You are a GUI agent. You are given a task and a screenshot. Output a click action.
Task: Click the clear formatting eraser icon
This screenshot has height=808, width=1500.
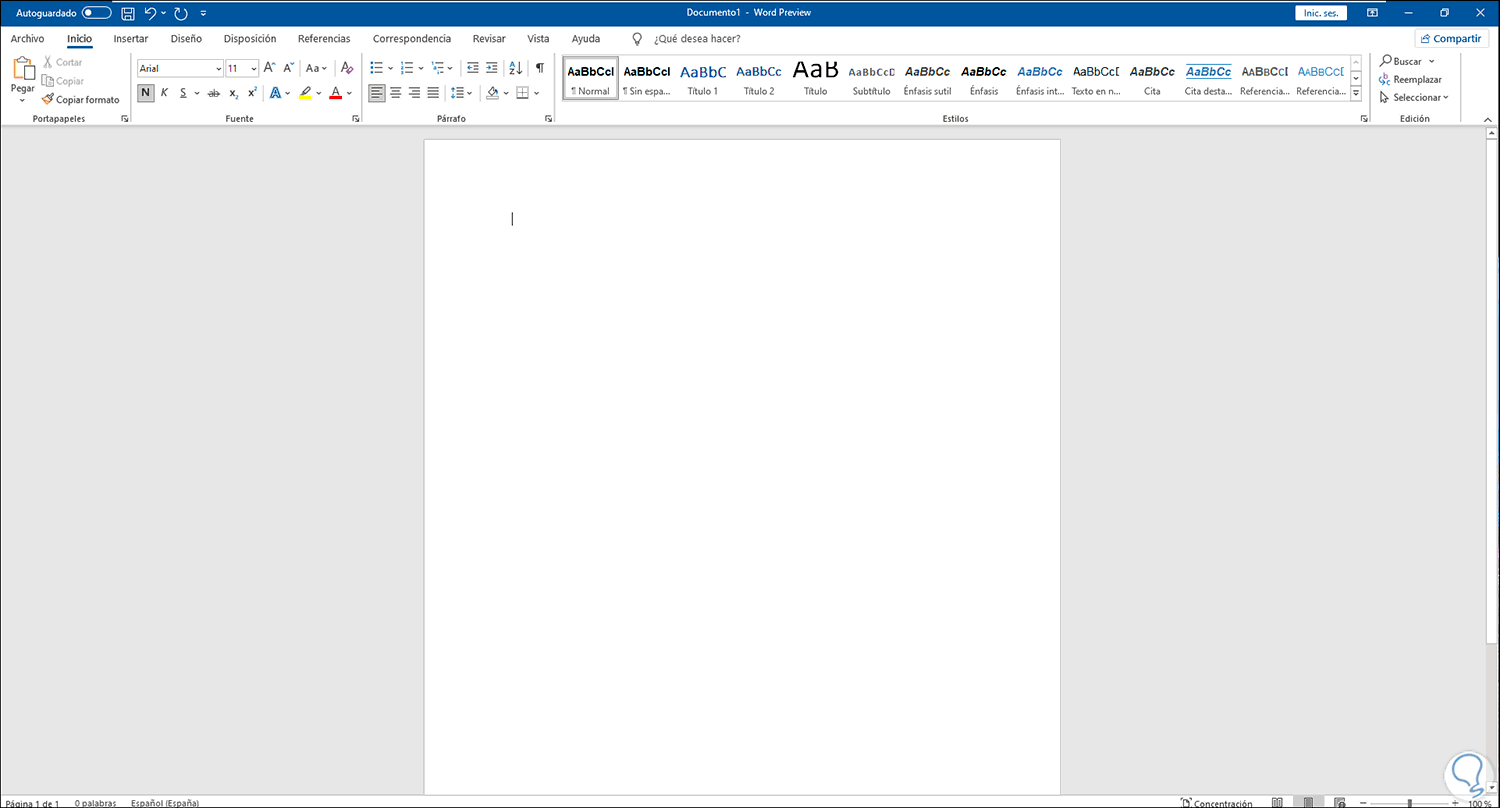(x=347, y=68)
